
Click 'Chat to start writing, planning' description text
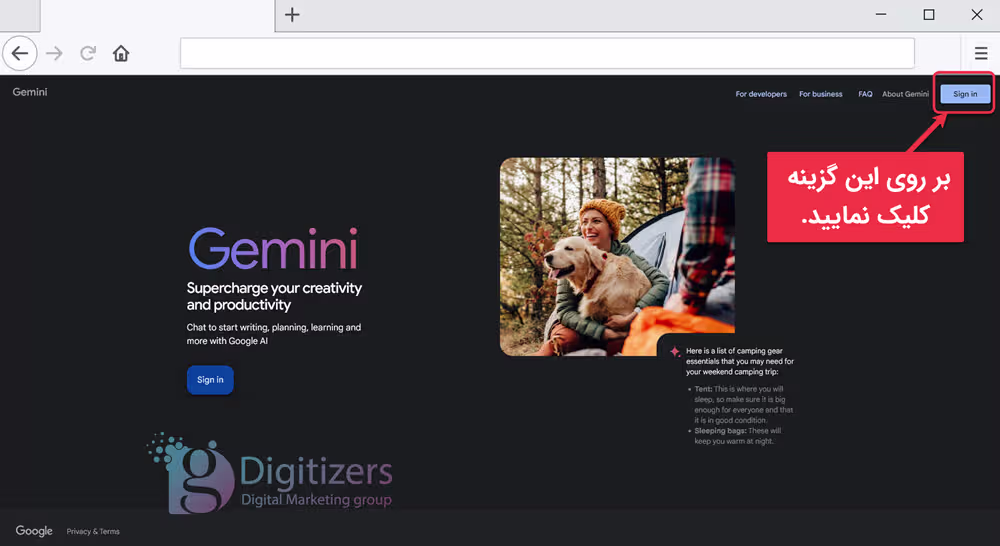click(x=274, y=334)
